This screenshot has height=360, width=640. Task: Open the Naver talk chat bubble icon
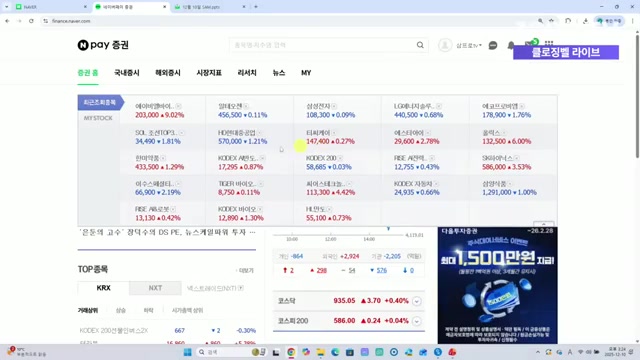click(x=493, y=45)
